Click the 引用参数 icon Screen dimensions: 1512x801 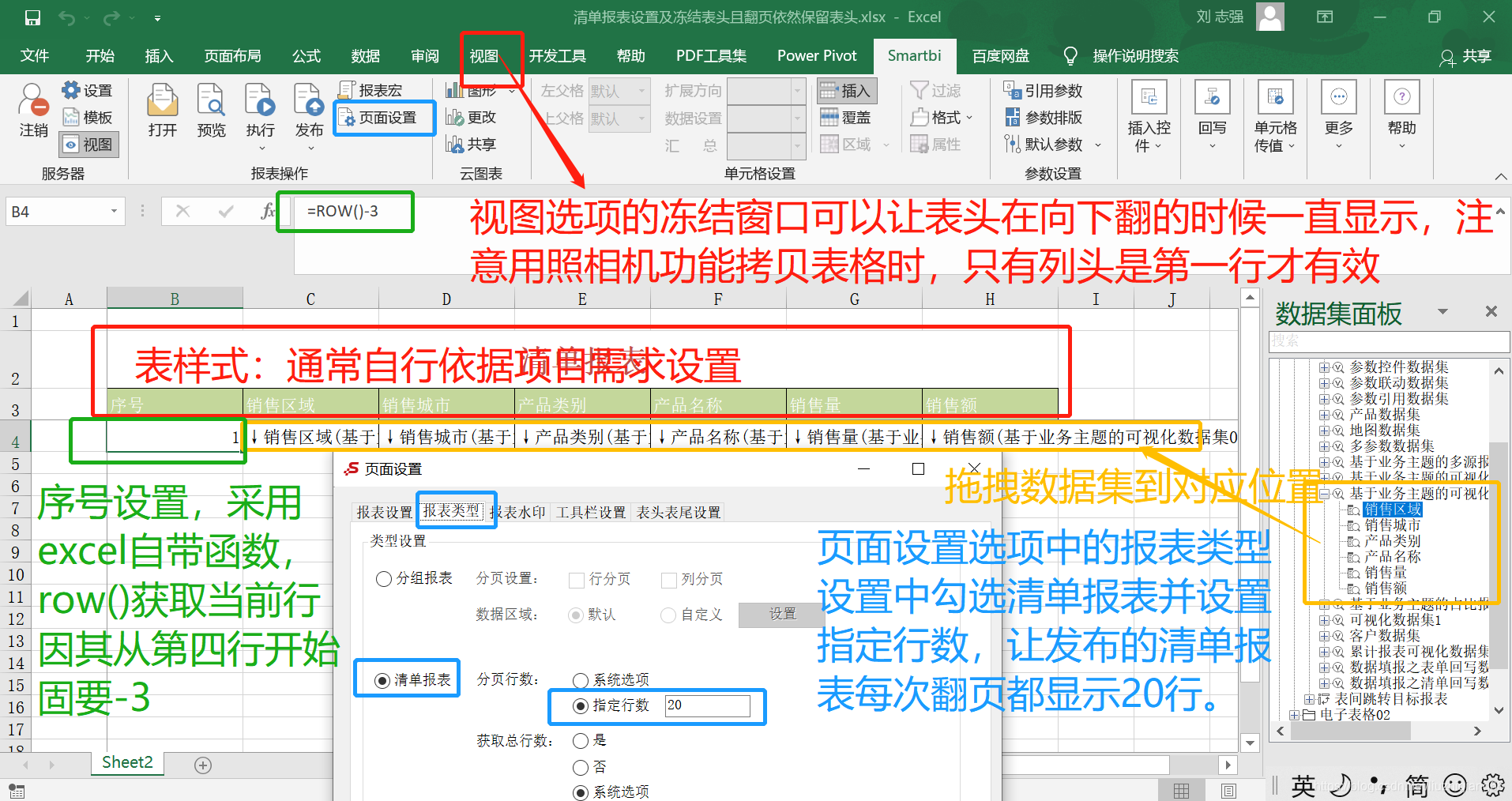(1013, 90)
